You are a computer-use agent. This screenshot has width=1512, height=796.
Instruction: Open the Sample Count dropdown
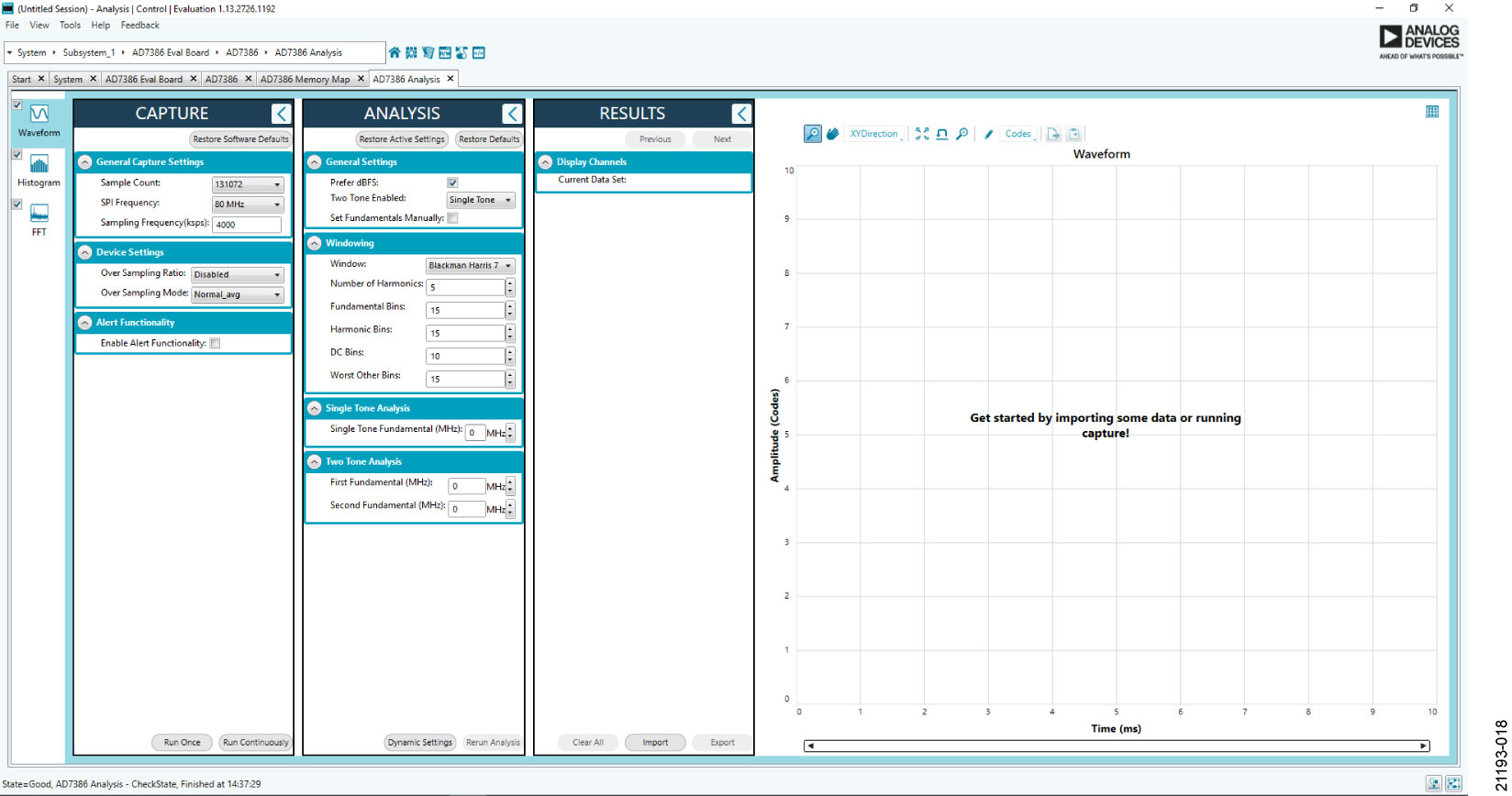tap(248, 184)
